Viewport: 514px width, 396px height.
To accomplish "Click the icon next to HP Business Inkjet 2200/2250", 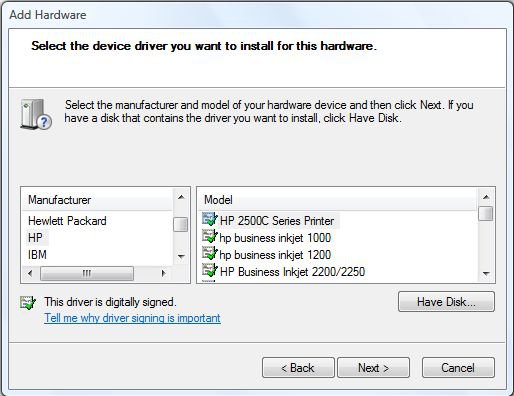I will pyautogui.click(x=210, y=271).
